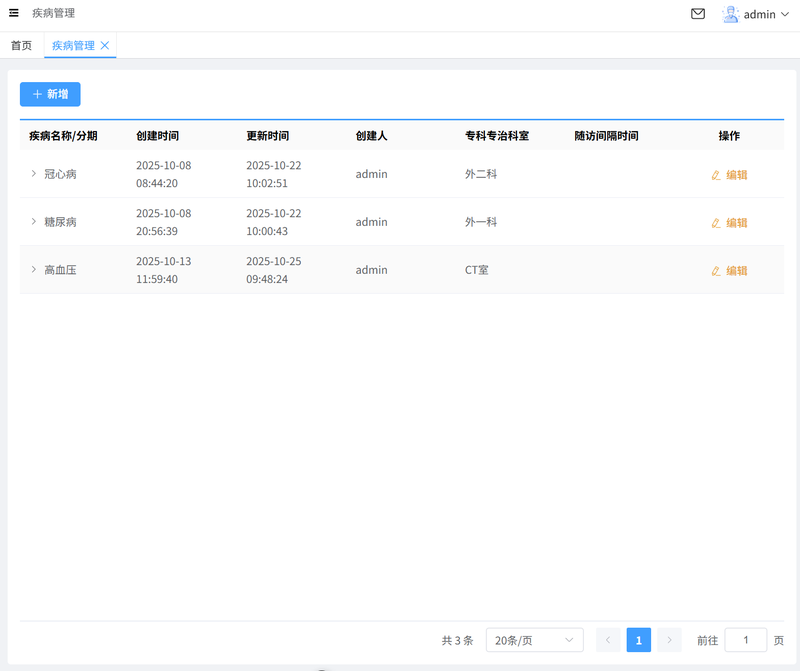Toggle the hamburger sidebar menu icon
This screenshot has height=671, width=800.
pyautogui.click(x=14, y=14)
